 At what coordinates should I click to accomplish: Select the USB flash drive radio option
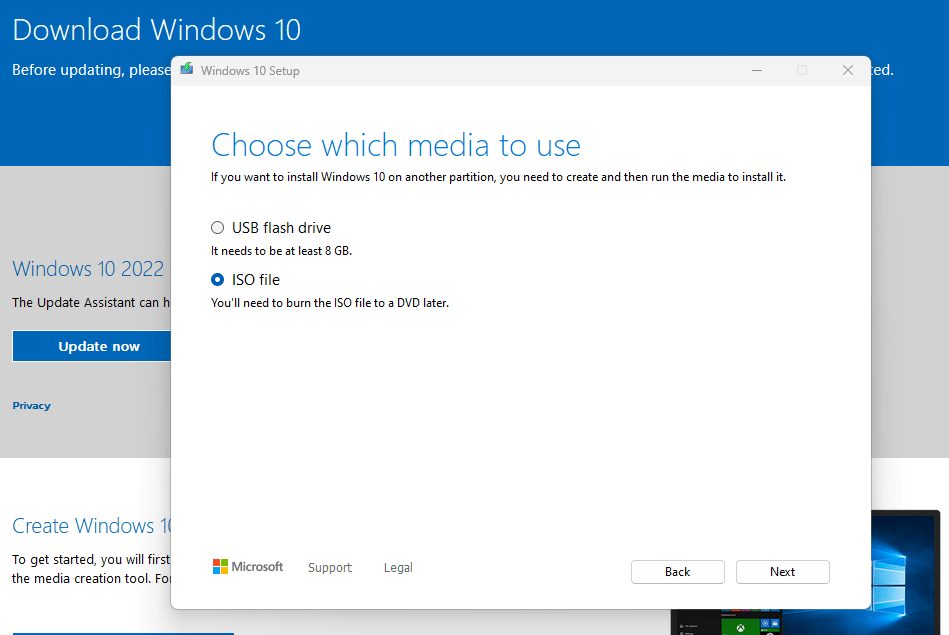(x=217, y=228)
